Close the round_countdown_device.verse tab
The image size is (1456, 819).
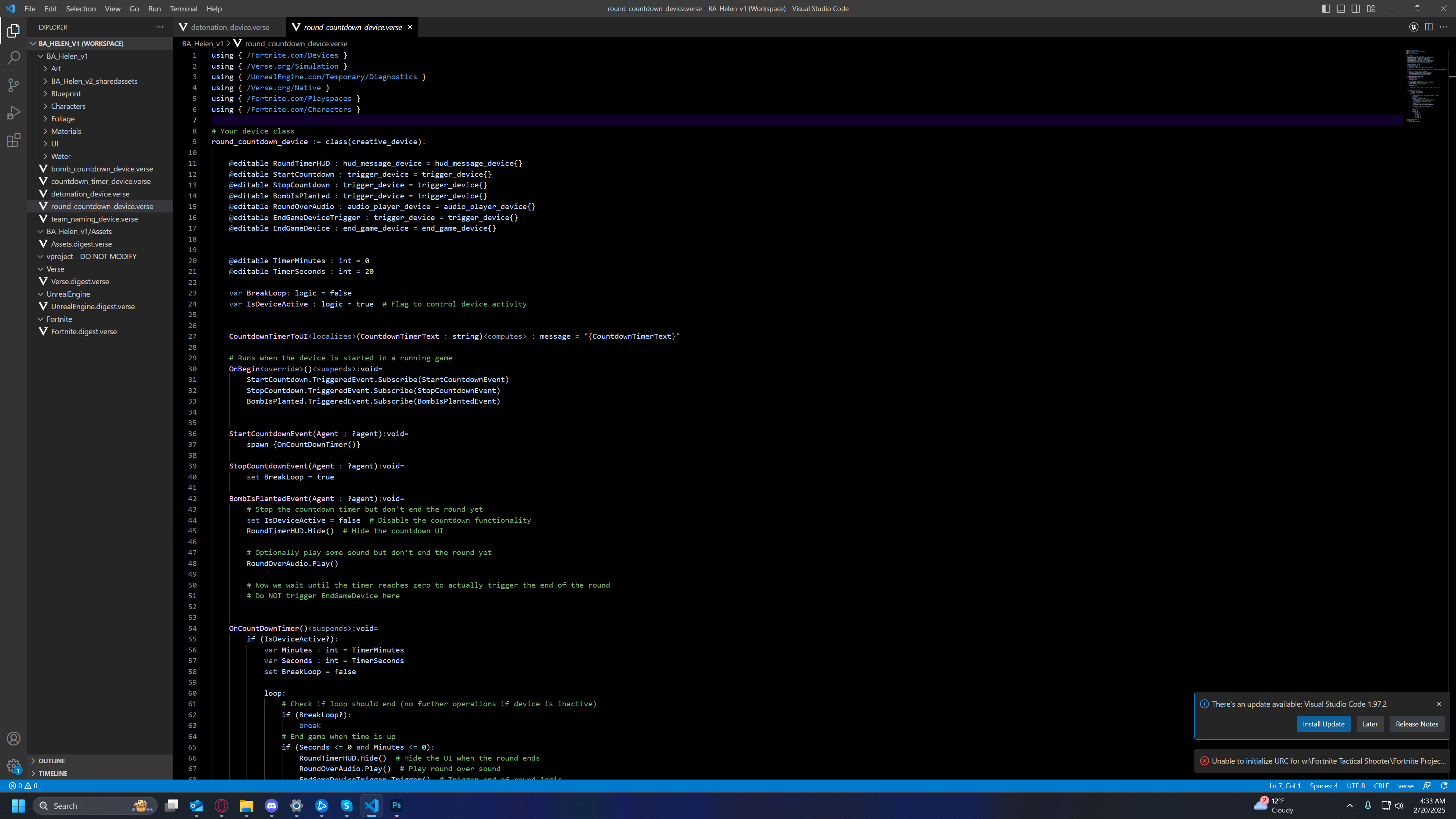point(410,27)
